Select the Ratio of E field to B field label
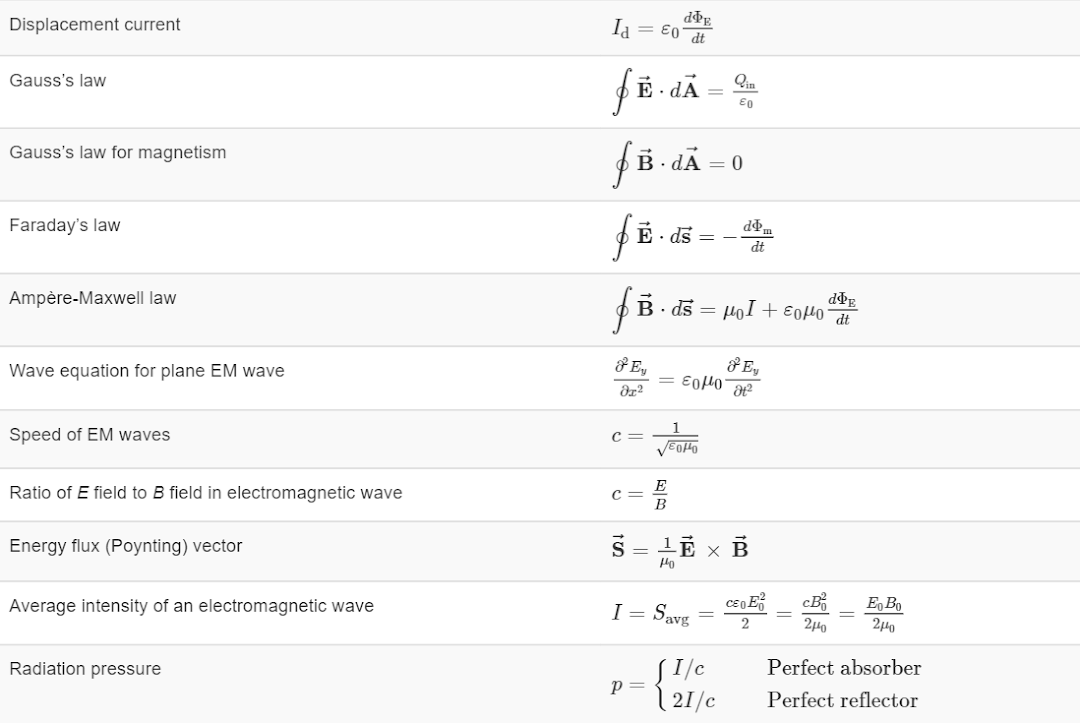The width and height of the screenshot is (1080, 723). (x=206, y=493)
